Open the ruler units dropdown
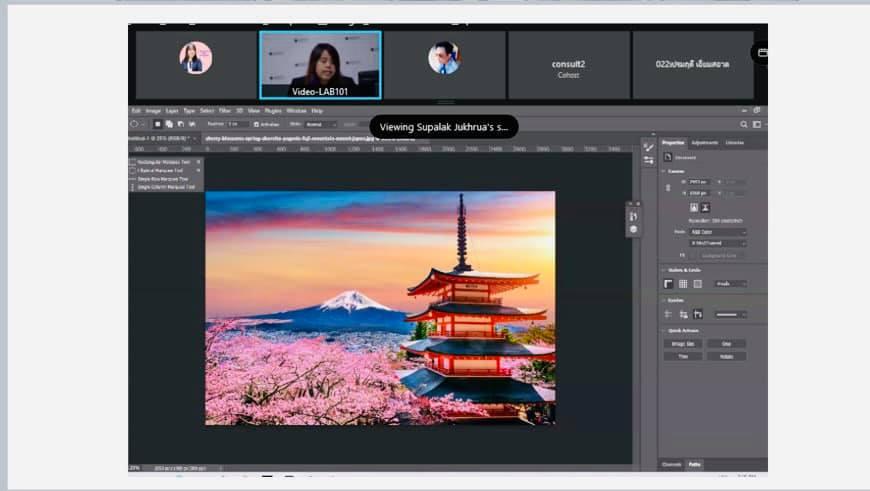 [x=730, y=284]
